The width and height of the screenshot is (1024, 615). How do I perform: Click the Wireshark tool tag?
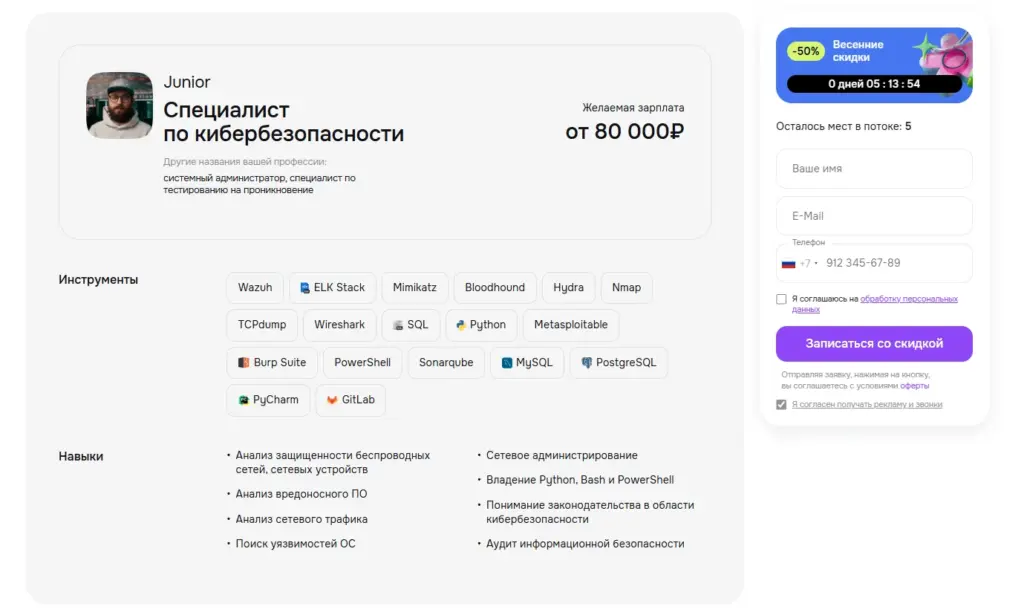click(x=339, y=325)
